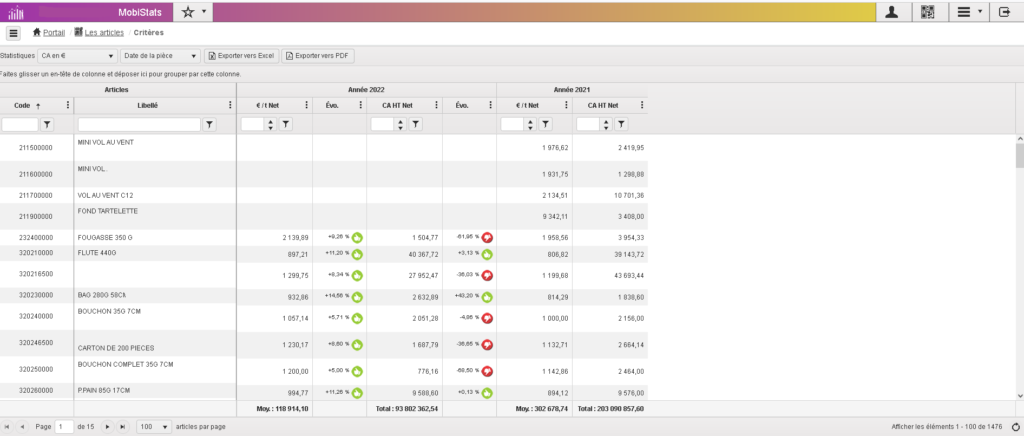This screenshot has height=436, width=1024.
Task: Navigate to the Portail link
Action: [x=54, y=33]
